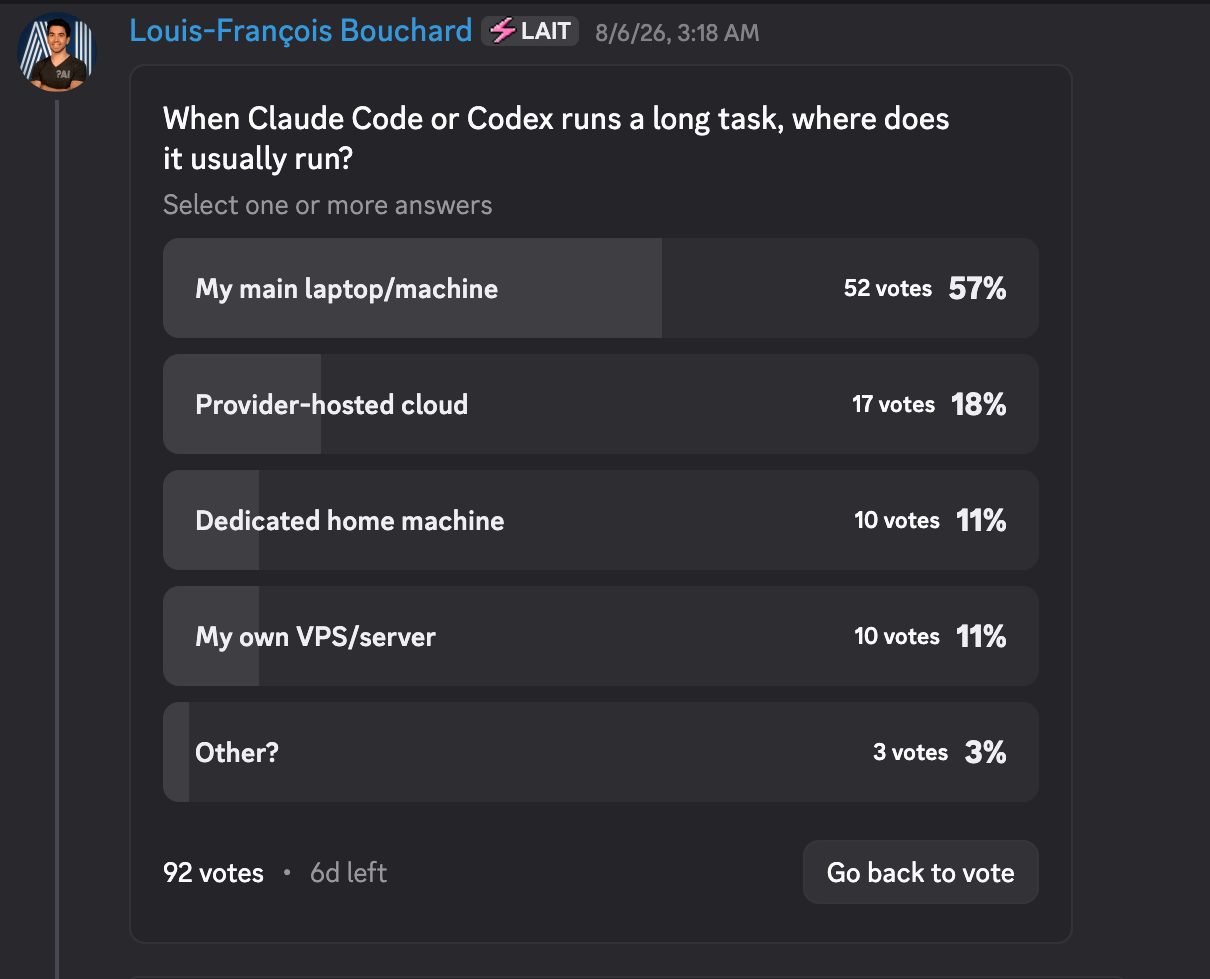Click the 57% result percentage label
The height and width of the screenshot is (979, 1210).
pos(977,289)
